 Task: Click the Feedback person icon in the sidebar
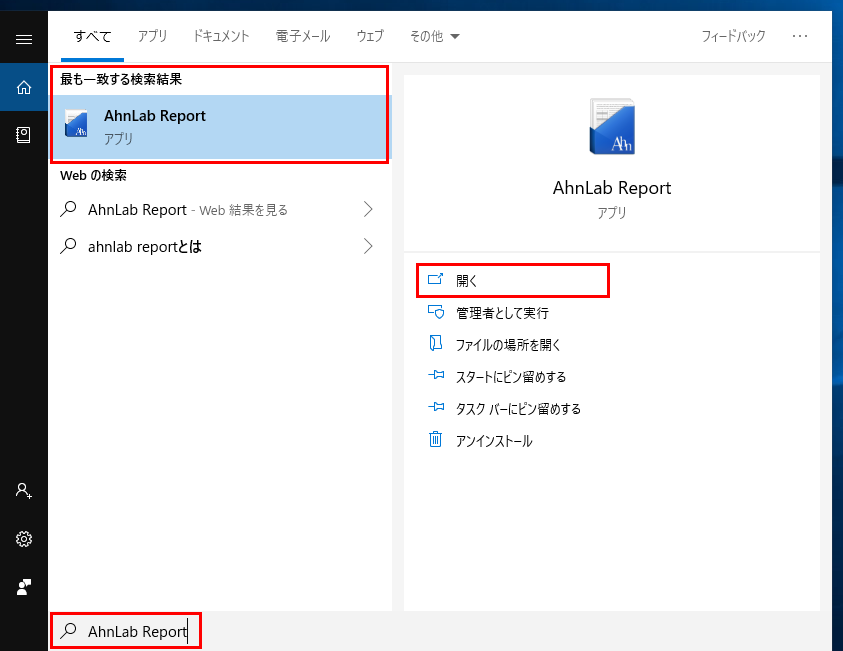pos(24,586)
